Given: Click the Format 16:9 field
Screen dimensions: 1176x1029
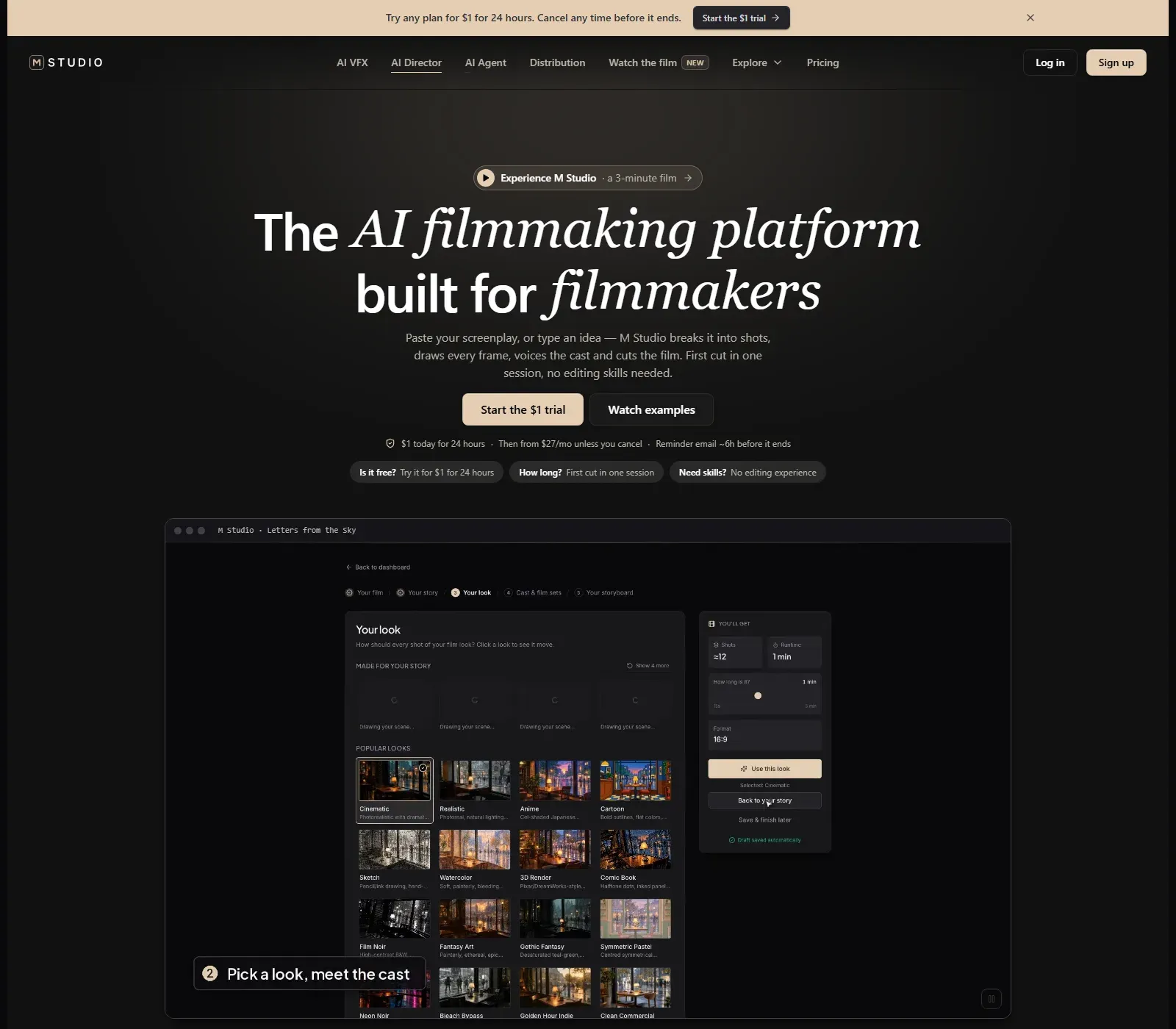Looking at the screenshot, I should 764,735.
